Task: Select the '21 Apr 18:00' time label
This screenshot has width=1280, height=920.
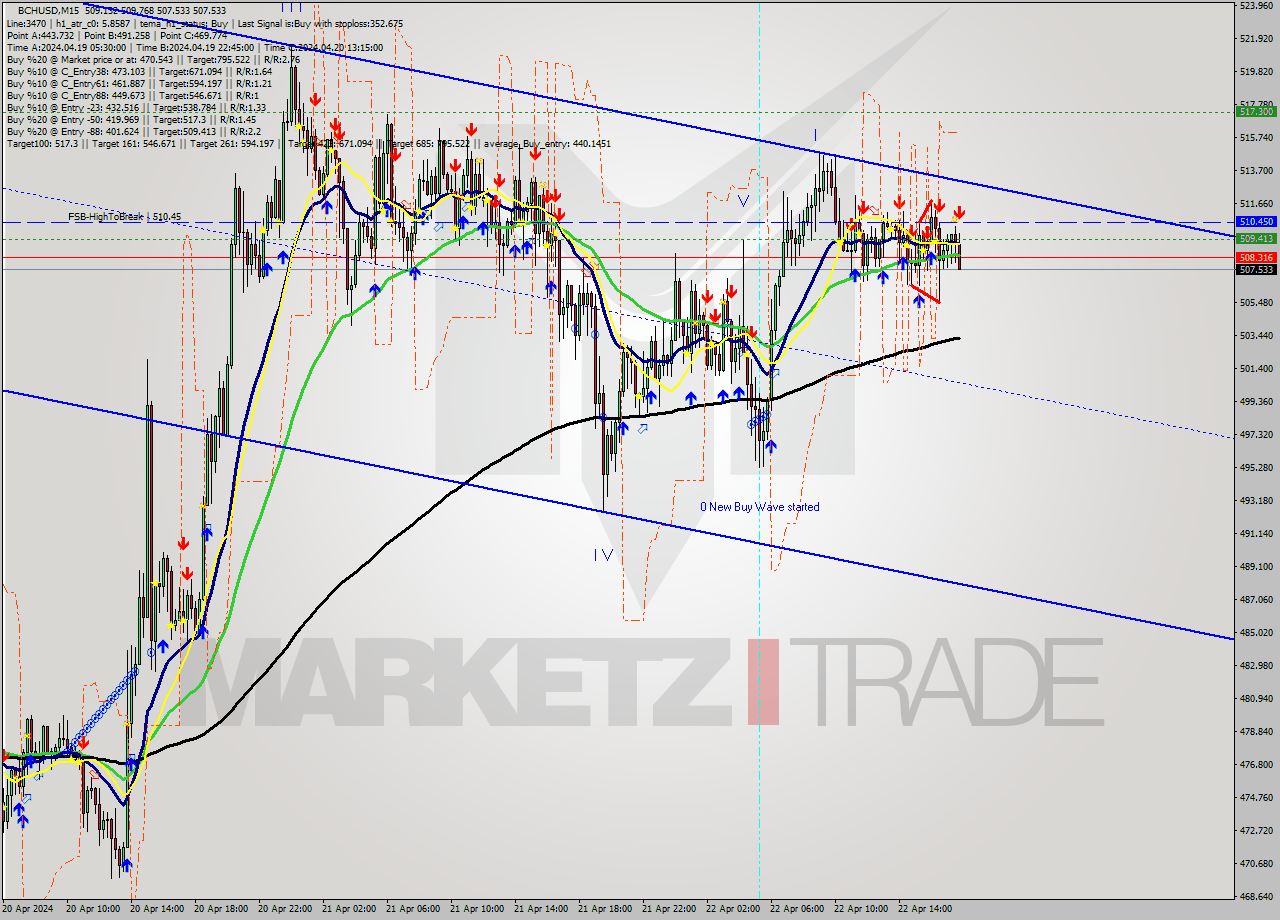Action: (606, 910)
